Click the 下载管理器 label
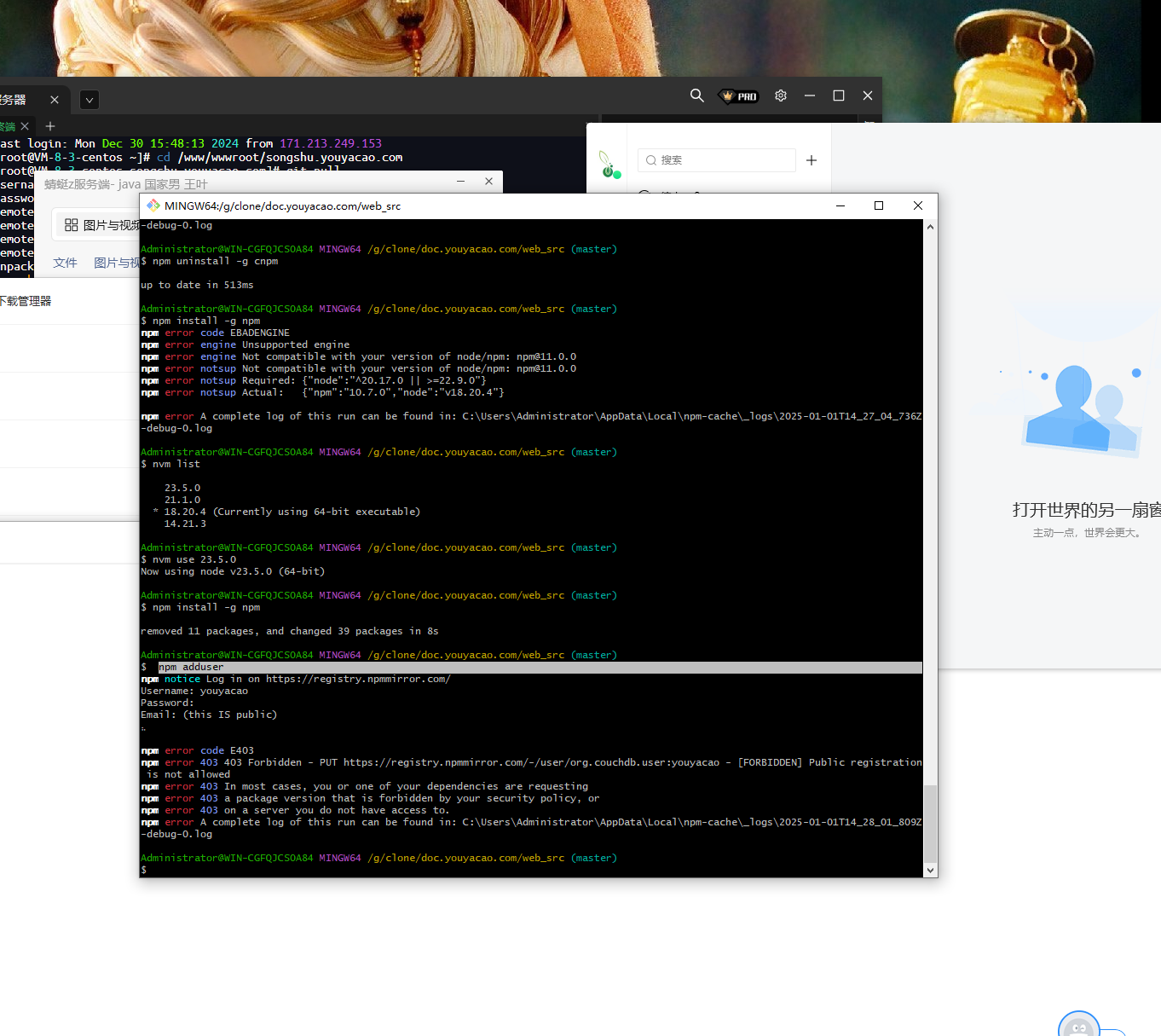Viewport: 1161px width, 1036px height. [26, 301]
